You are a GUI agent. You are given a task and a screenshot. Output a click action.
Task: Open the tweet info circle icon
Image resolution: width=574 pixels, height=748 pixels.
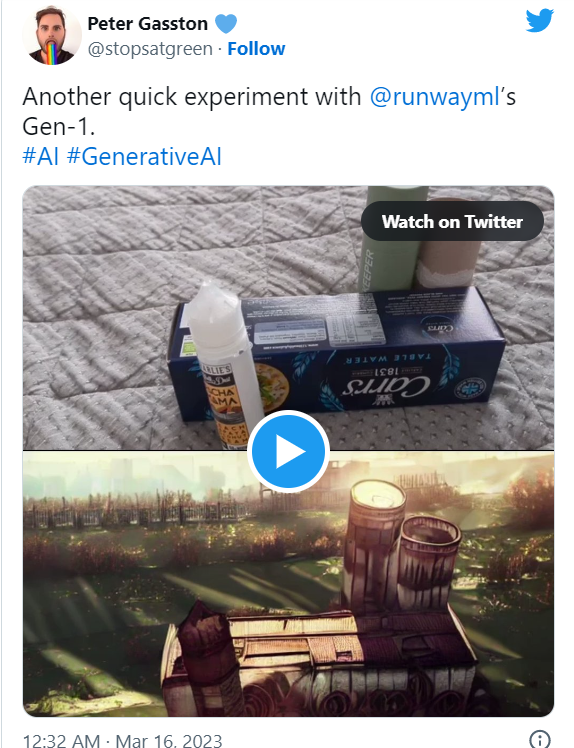tap(540, 739)
